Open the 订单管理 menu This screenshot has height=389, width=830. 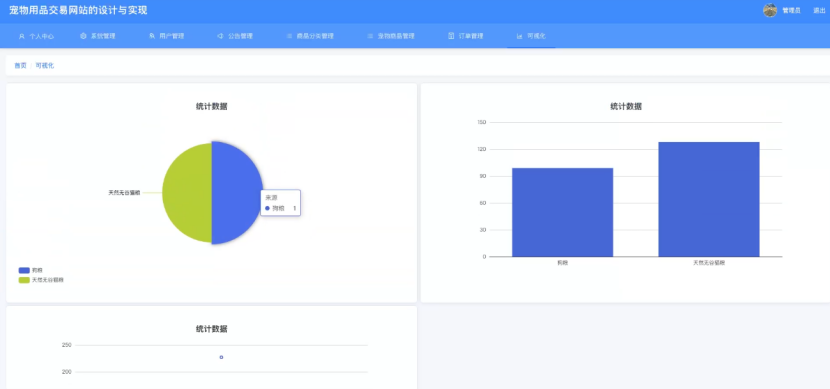[465, 36]
